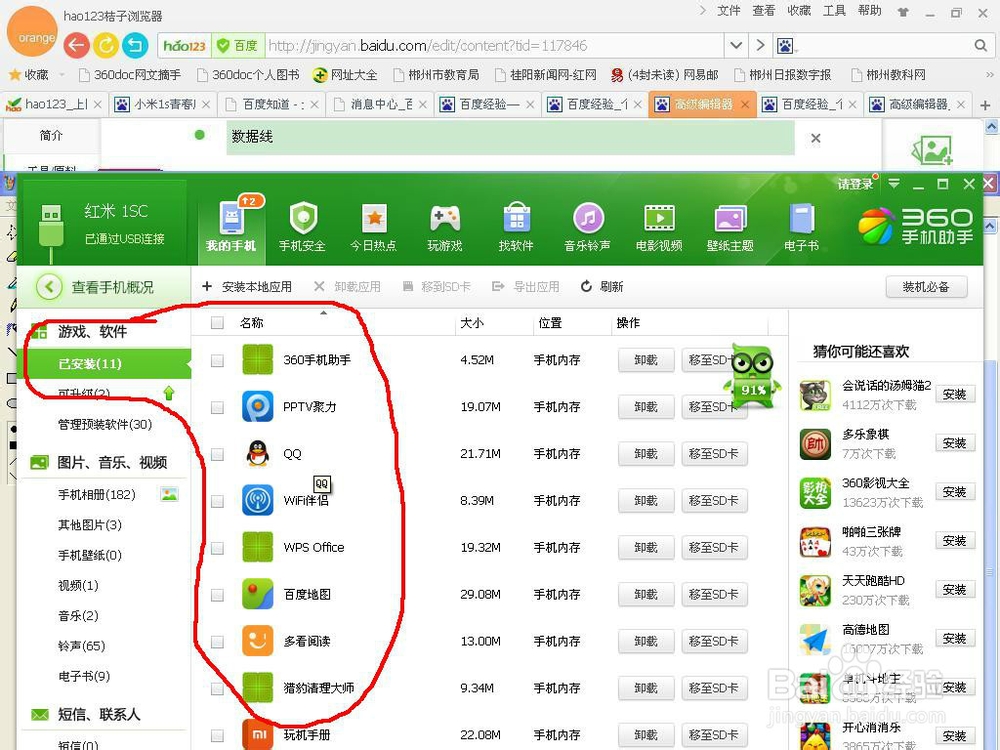Select 已安装(11) in the sidebar

click(107, 364)
